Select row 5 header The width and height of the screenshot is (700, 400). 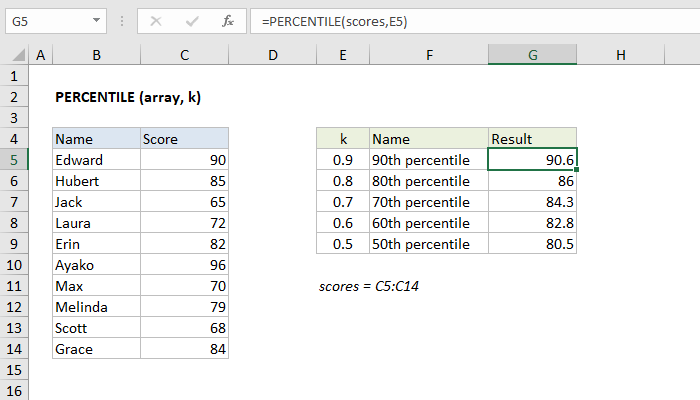pyautogui.click(x=14, y=160)
